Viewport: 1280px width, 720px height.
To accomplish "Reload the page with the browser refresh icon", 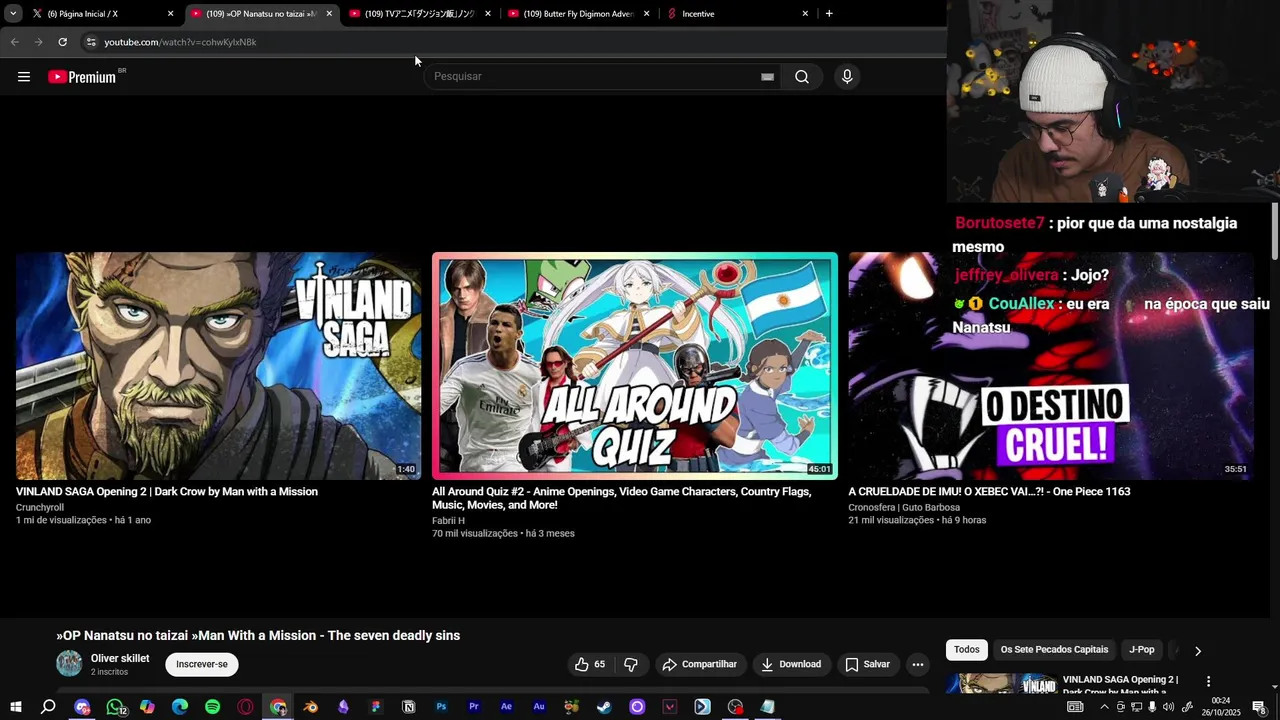I will (x=62, y=42).
